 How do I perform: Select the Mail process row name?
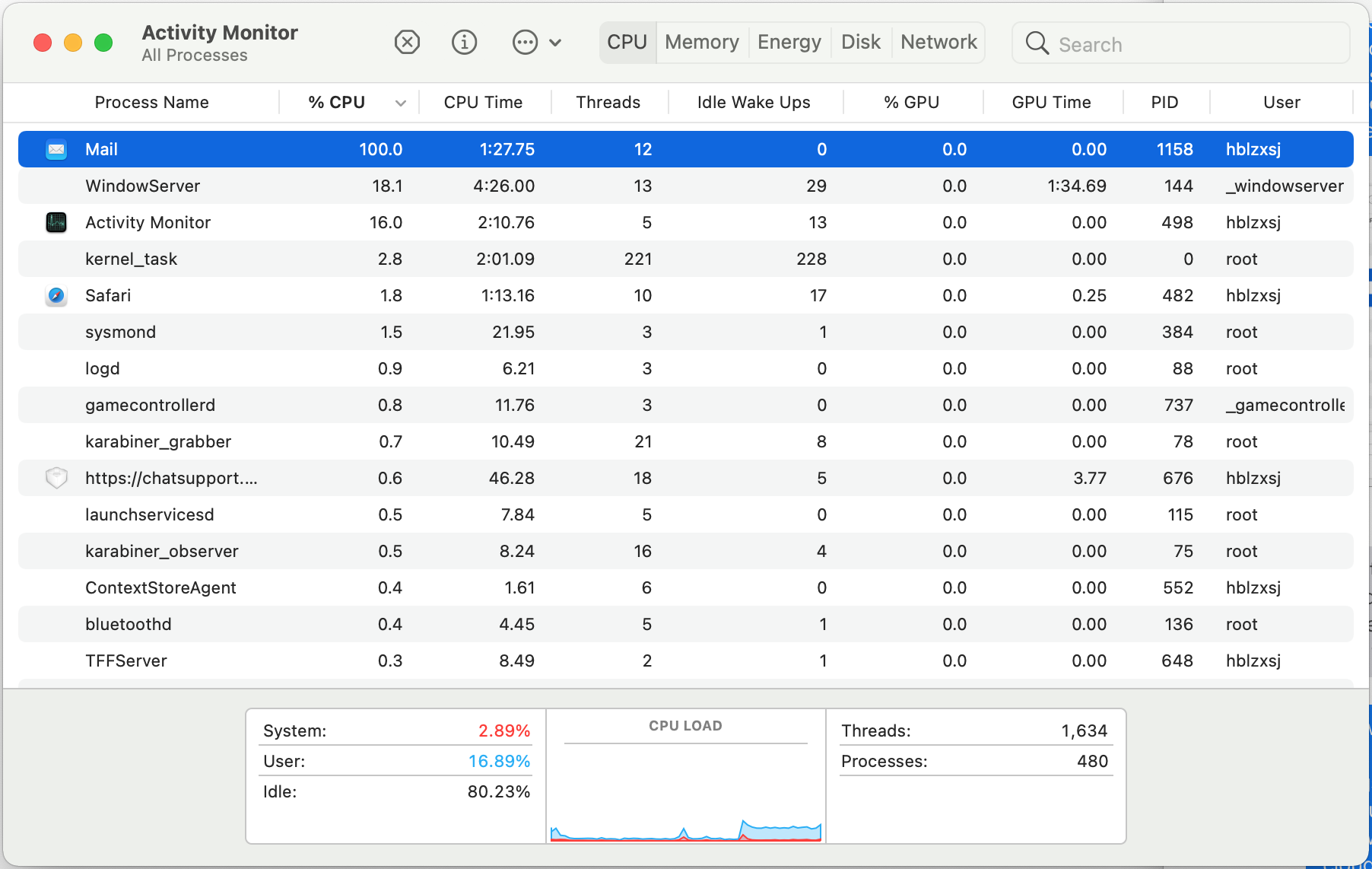(101, 149)
